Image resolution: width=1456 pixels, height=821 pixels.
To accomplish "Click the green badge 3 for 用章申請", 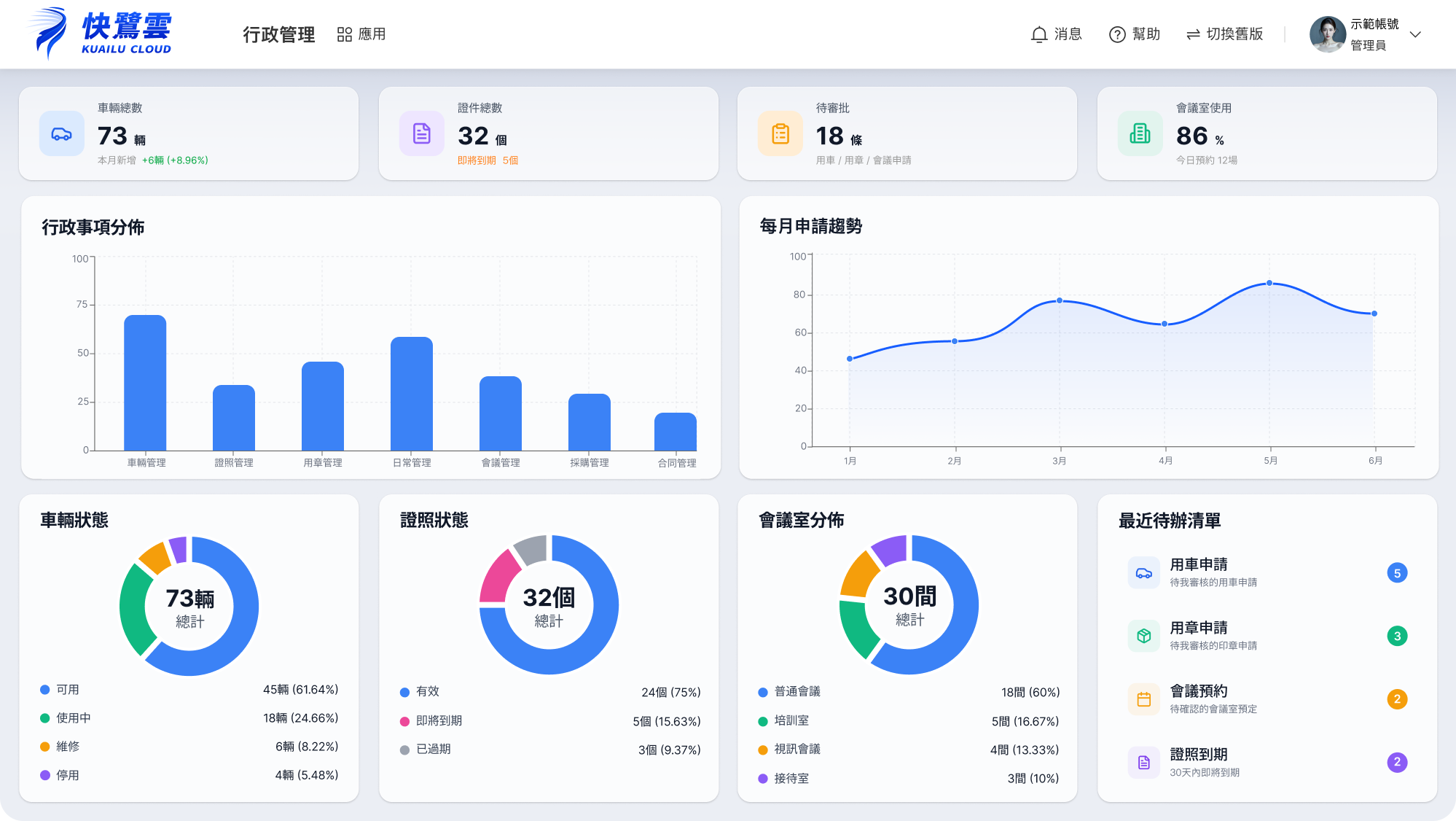I will point(1397,636).
